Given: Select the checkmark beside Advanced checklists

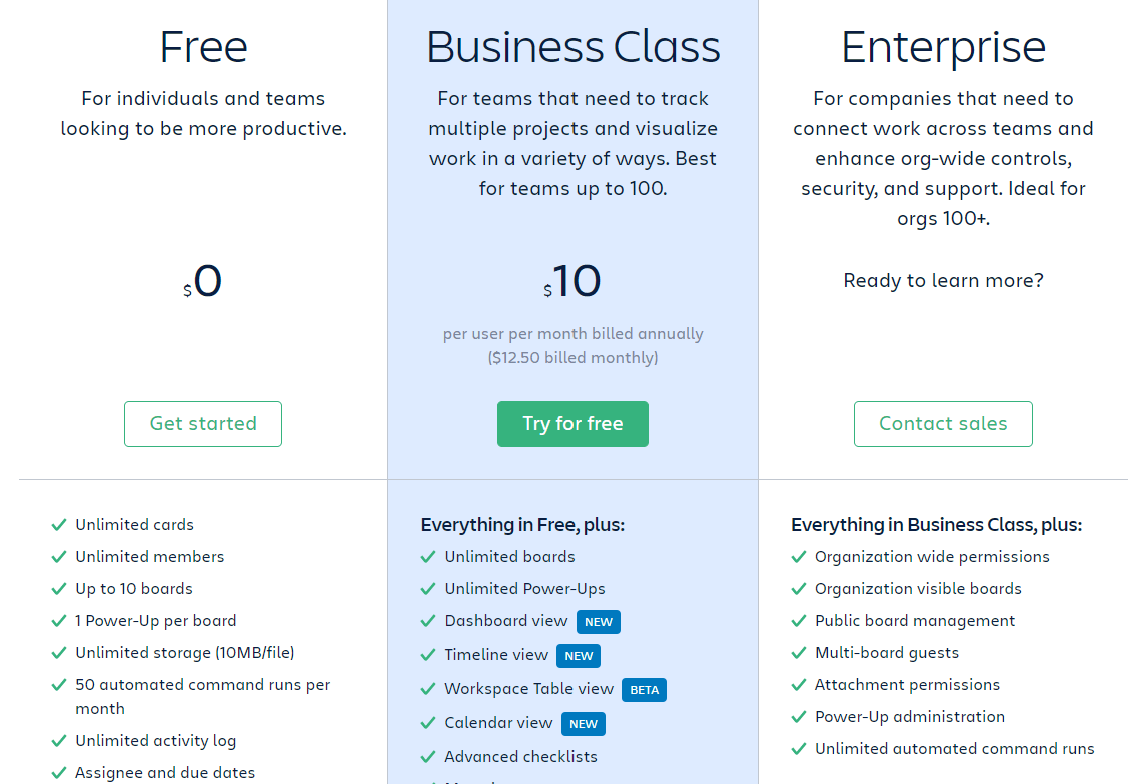Looking at the screenshot, I should pyautogui.click(x=428, y=757).
